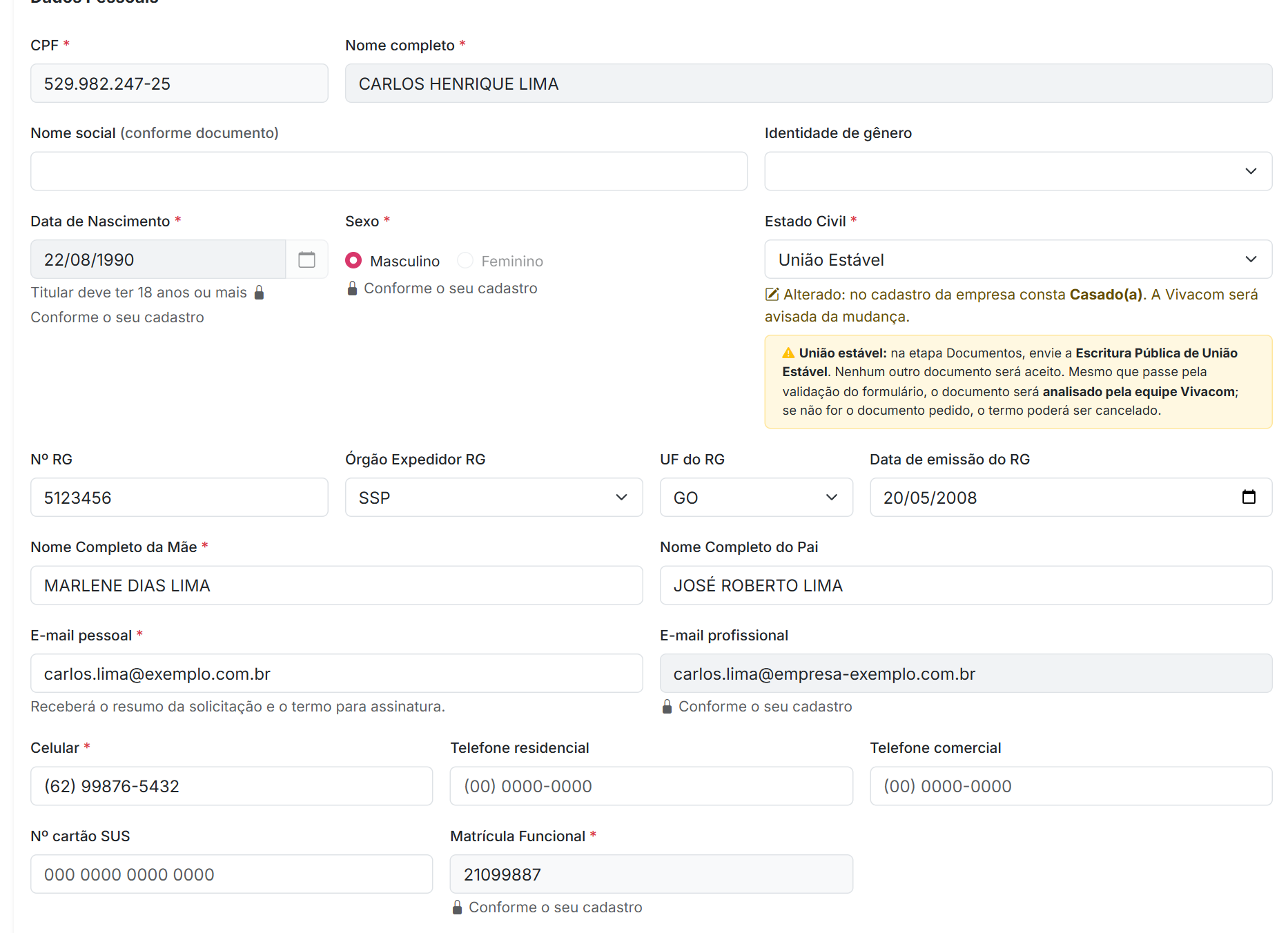Click 'Titular deve ter 18 anos ou mais' text
The image size is (1288, 933).
pyautogui.click(x=139, y=293)
